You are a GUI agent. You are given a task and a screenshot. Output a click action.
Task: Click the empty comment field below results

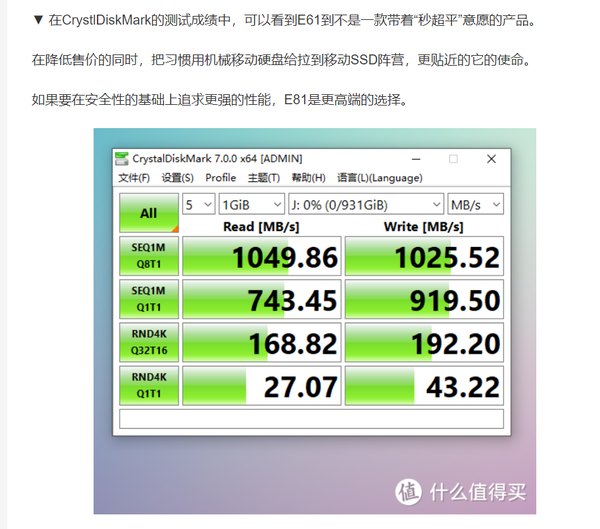(x=311, y=419)
